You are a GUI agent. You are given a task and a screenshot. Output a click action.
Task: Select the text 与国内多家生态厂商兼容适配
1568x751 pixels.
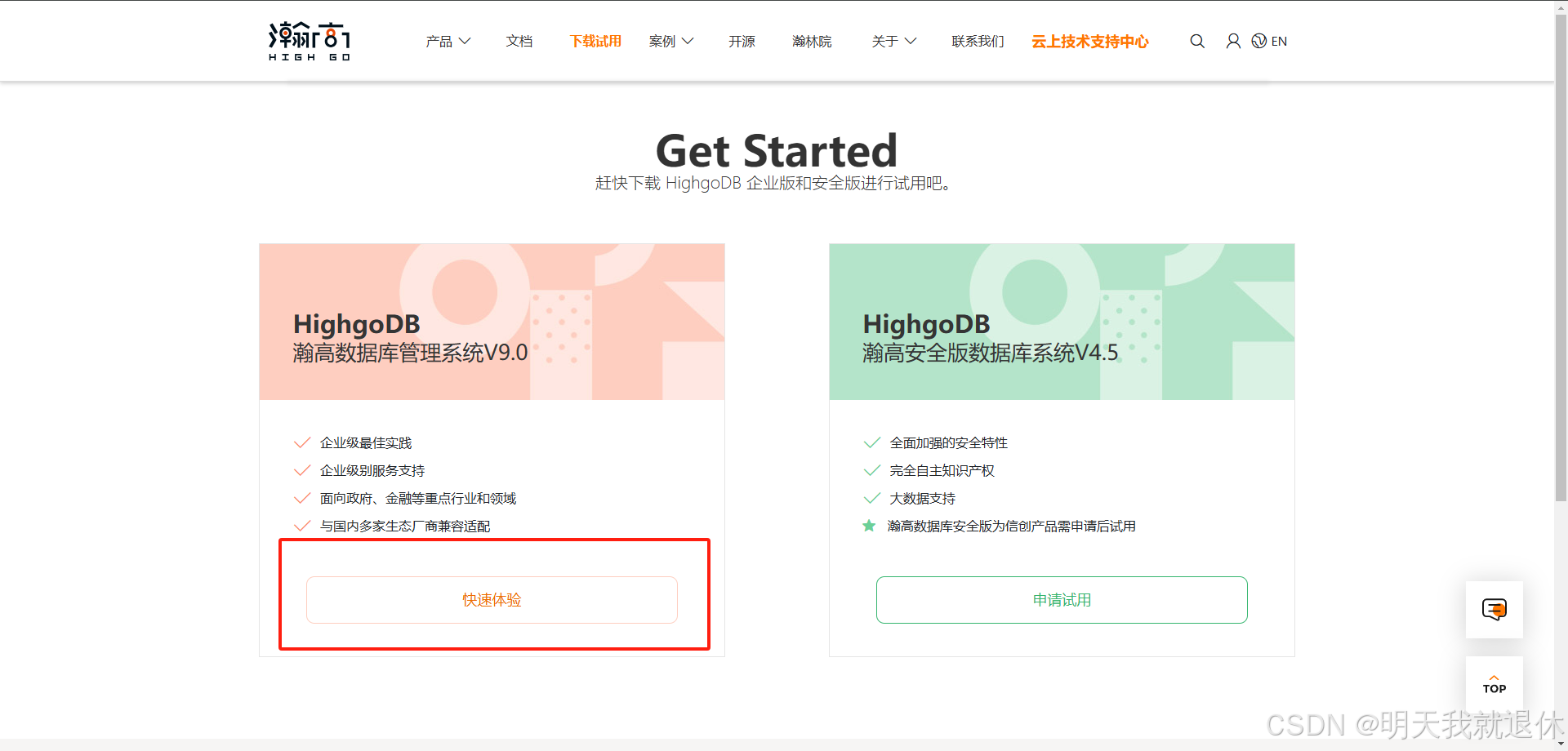click(x=405, y=526)
